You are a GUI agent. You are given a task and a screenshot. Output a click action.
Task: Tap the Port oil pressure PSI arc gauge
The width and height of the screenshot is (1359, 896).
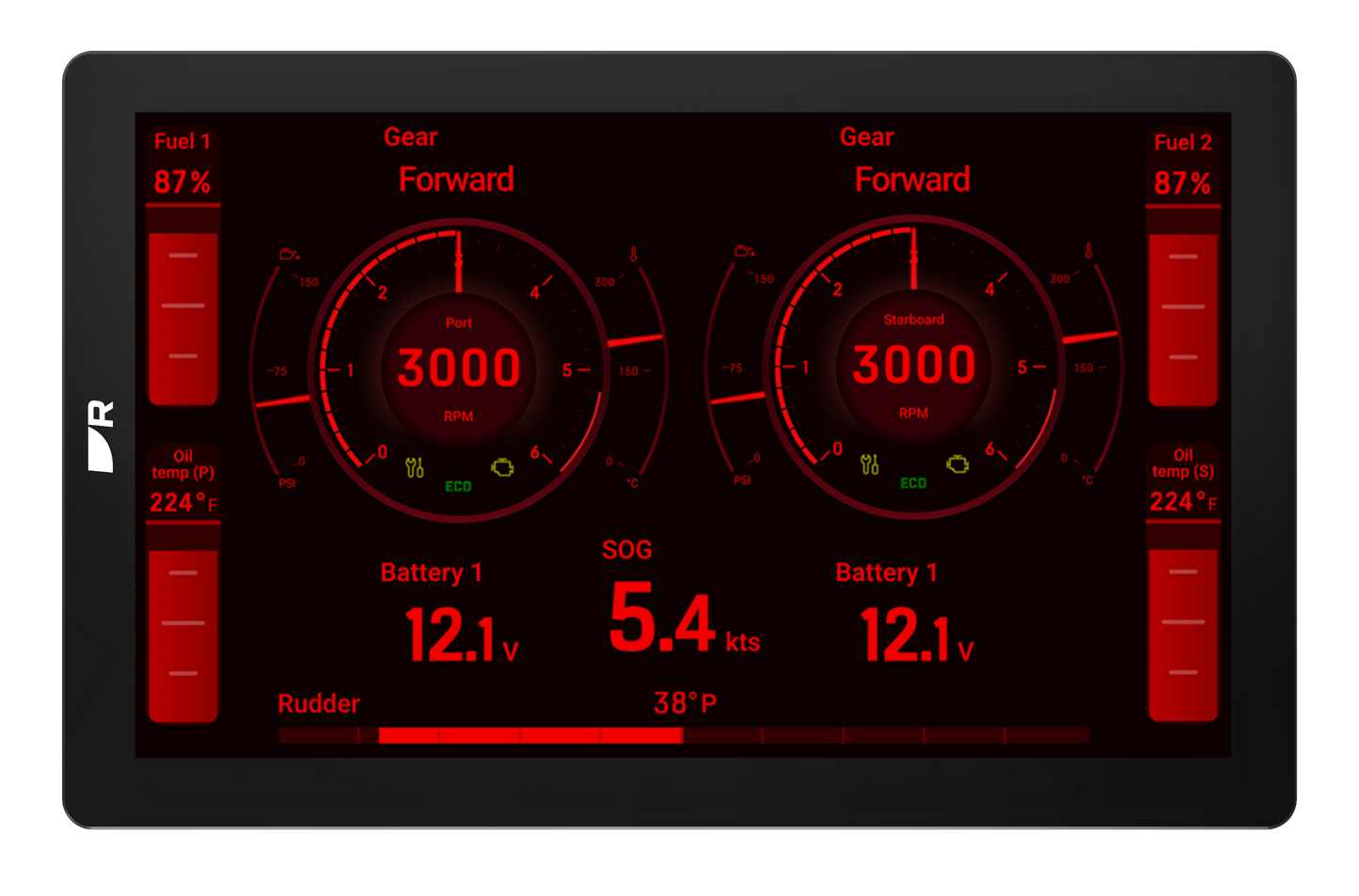pyautogui.click(x=278, y=371)
